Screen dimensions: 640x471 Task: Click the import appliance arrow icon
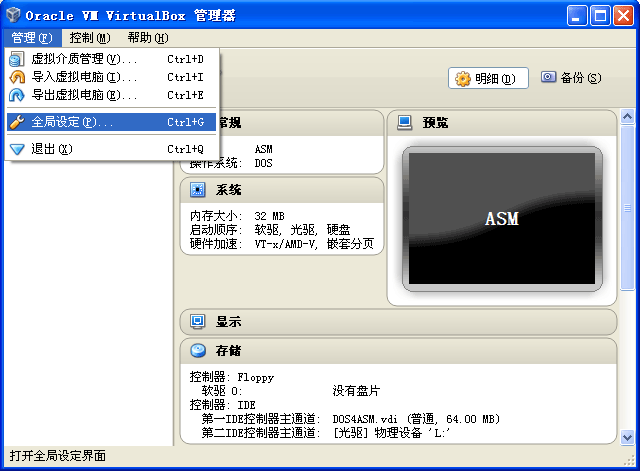[x=17, y=77]
